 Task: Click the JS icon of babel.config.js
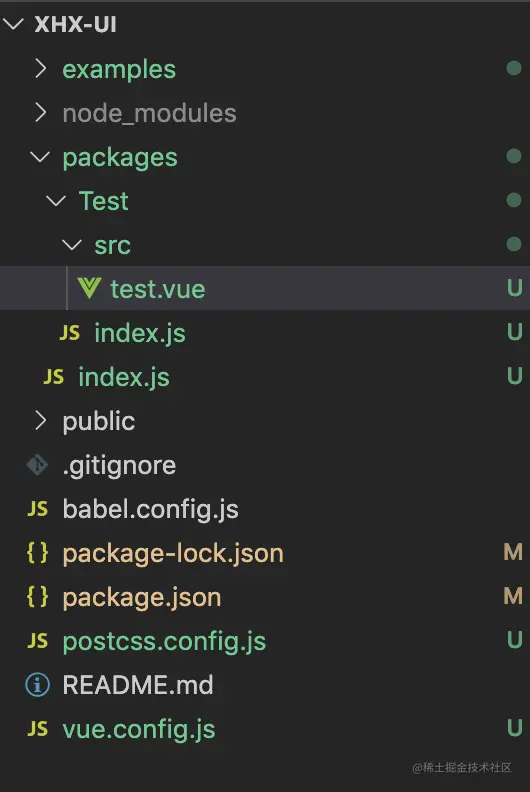[x=37, y=509]
